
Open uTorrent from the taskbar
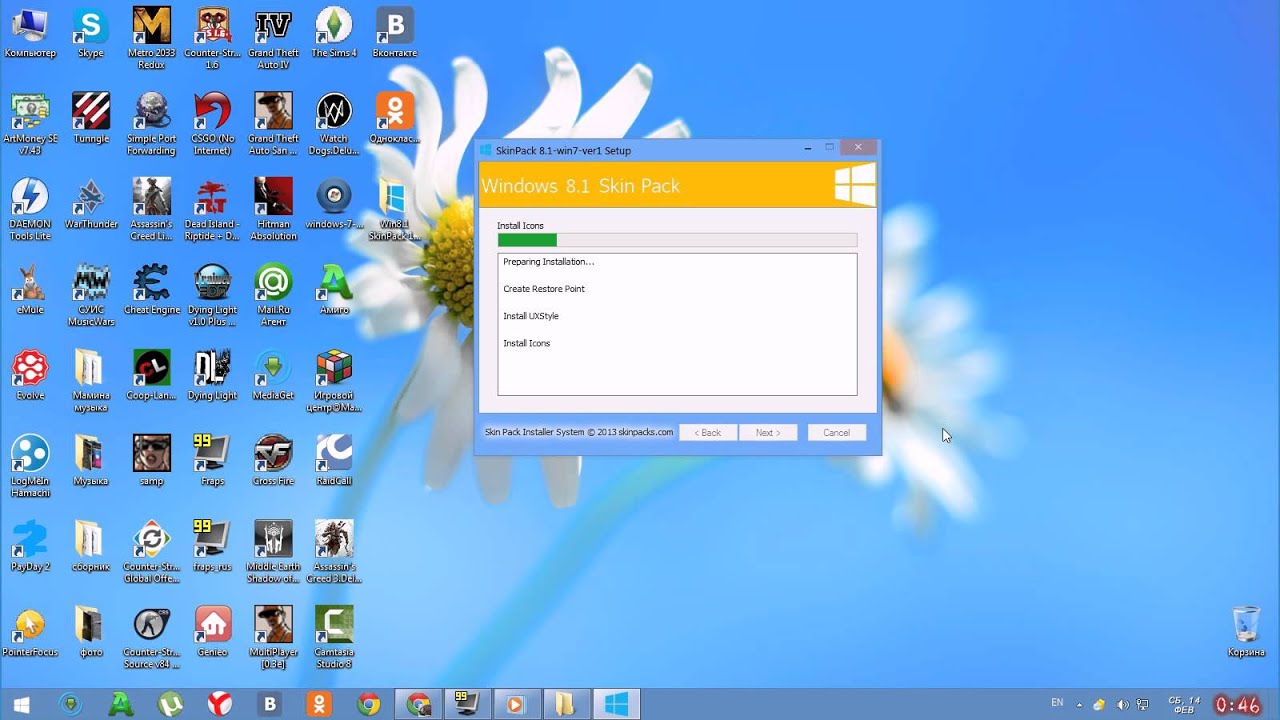169,704
